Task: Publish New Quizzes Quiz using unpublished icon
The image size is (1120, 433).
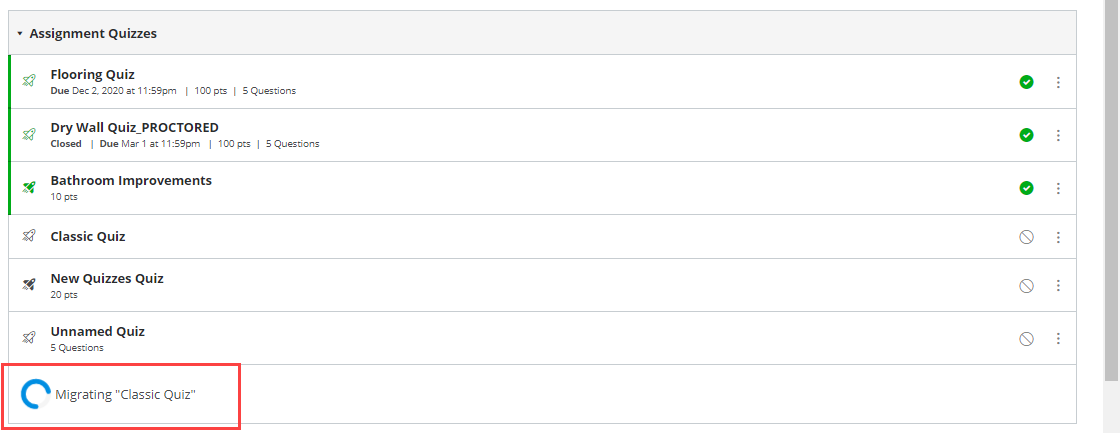Action: 1026,286
